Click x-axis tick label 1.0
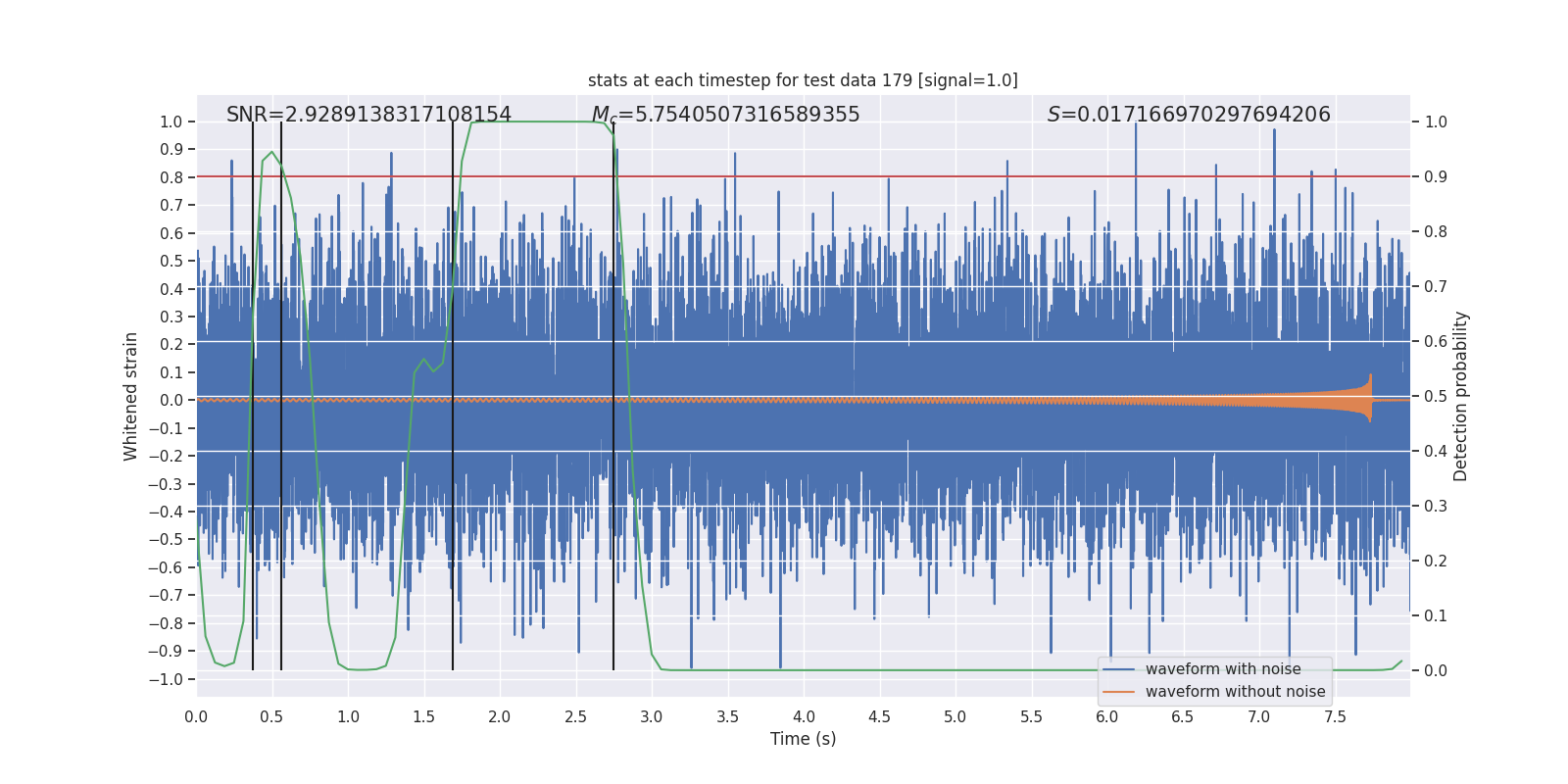The image size is (1568, 784). (348, 717)
